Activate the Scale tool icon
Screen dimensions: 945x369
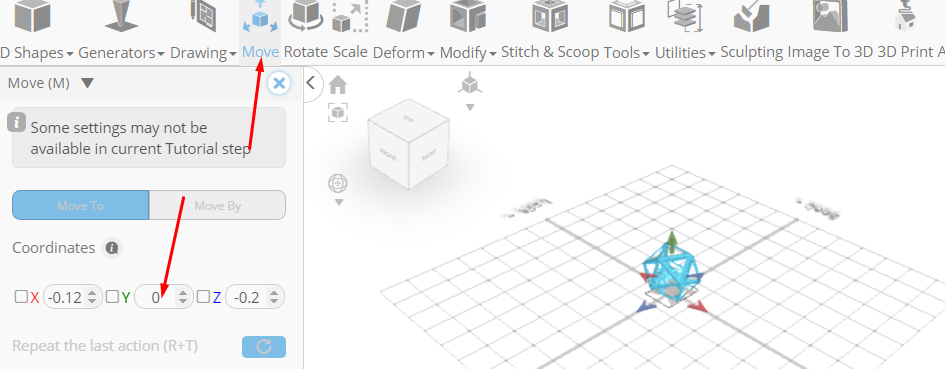pyautogui.click(x=350, y=17)
